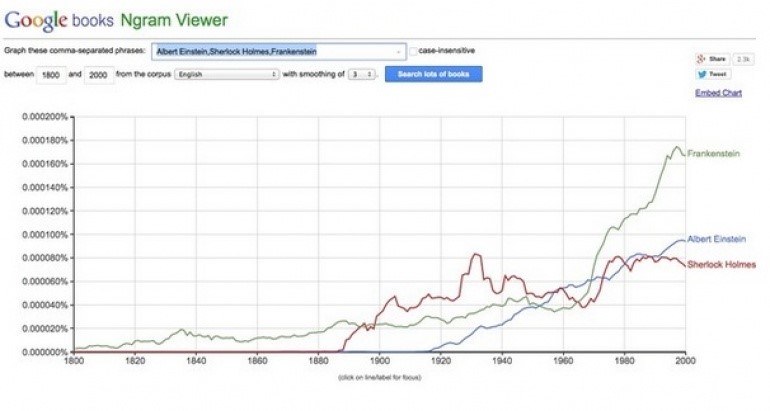Open the smoothing value dropdown
Image resolution: width=770 pixels, height=411 pixels.
point(362,74)
